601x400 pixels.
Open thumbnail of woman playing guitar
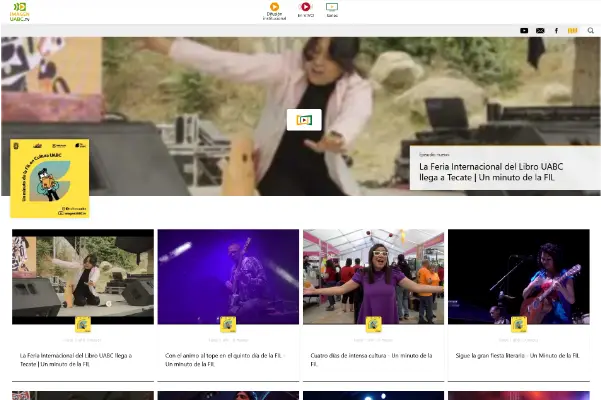[x=519, y=277]
